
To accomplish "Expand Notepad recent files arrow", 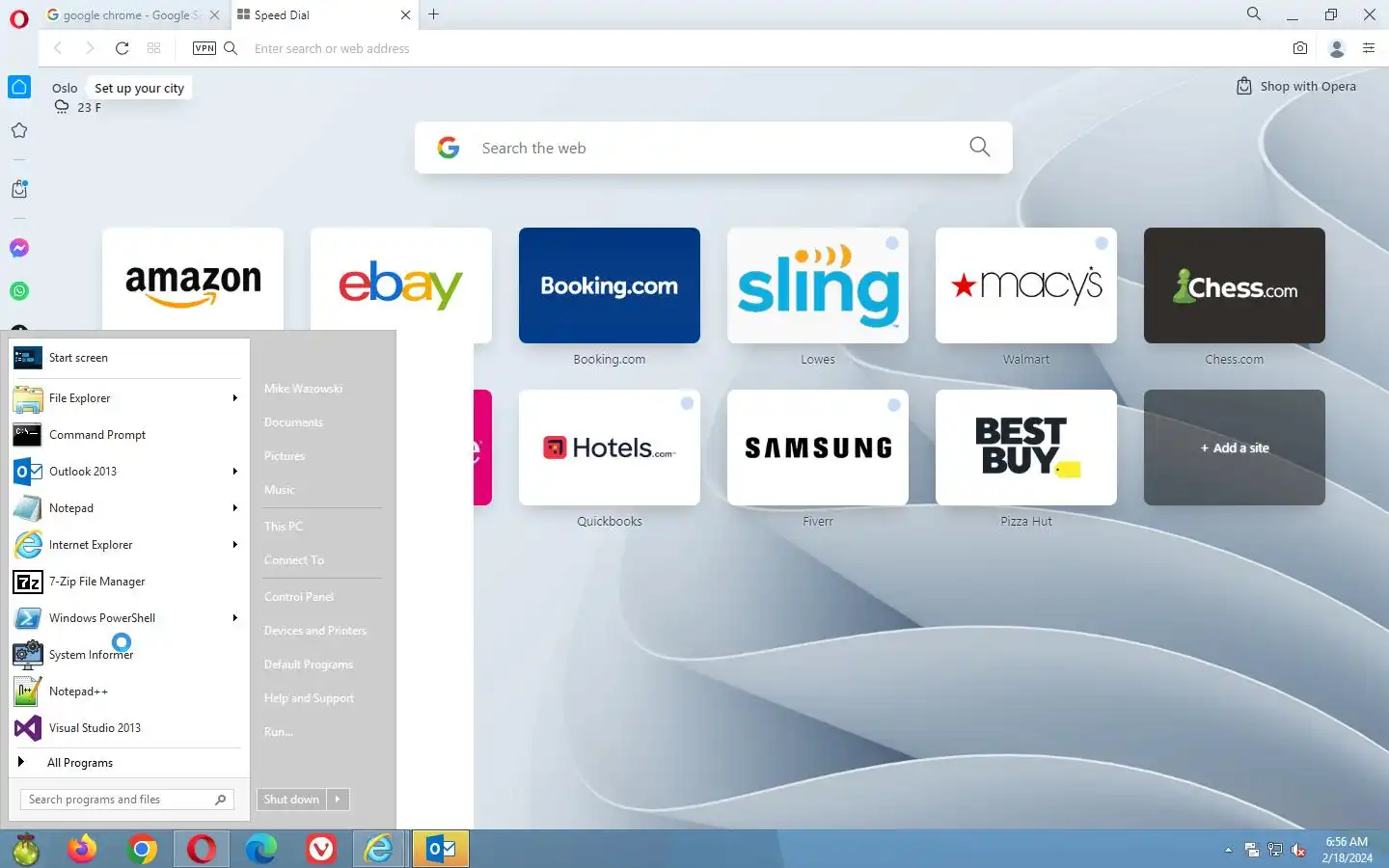I will (234, 508).
